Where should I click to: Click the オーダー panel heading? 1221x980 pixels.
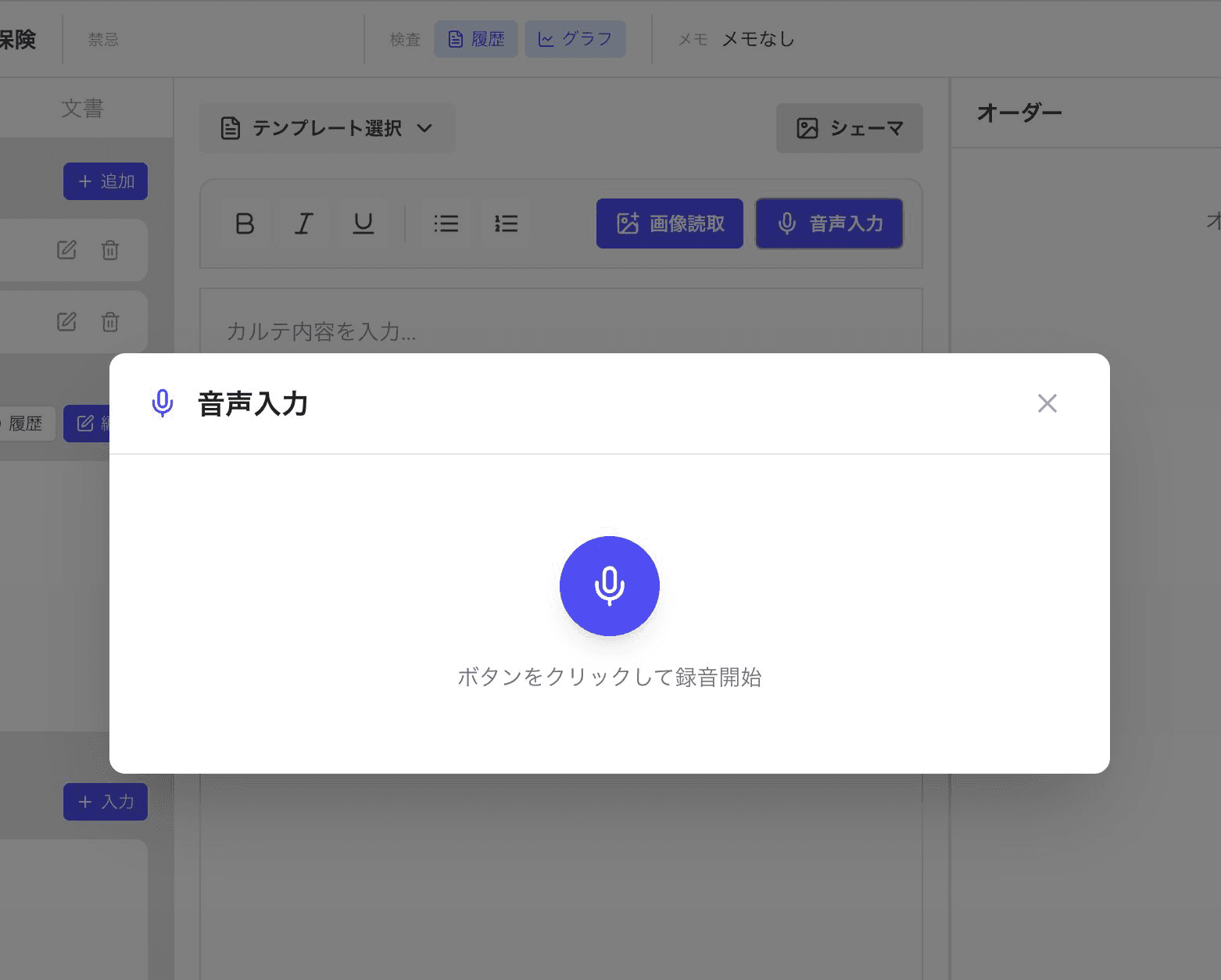[x=1019, y=113]
